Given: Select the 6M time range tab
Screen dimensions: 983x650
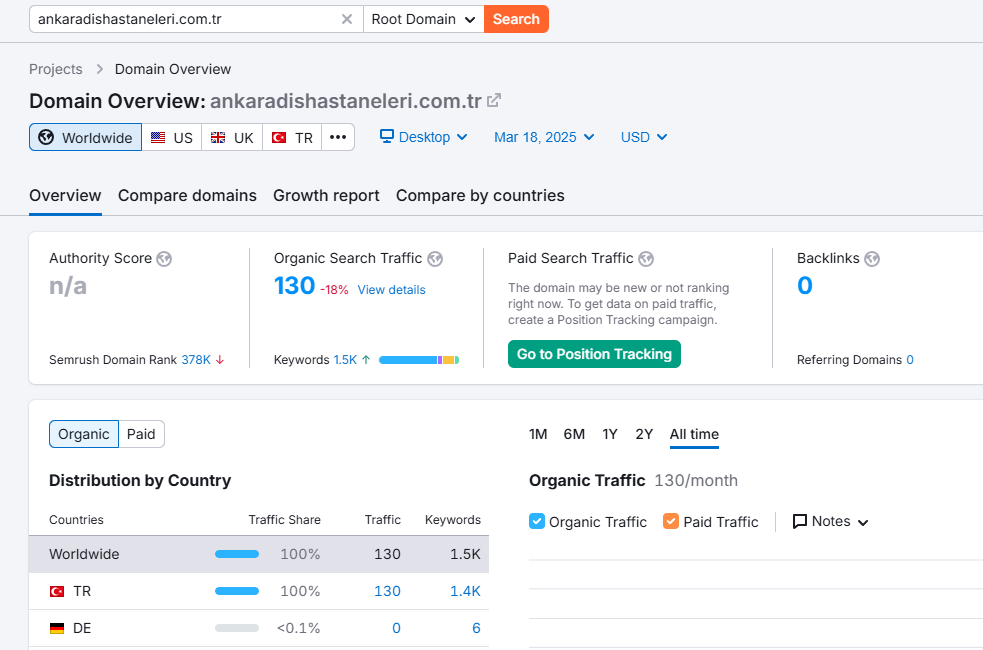Looking at the screenshot, I should (x=574, y=434).
